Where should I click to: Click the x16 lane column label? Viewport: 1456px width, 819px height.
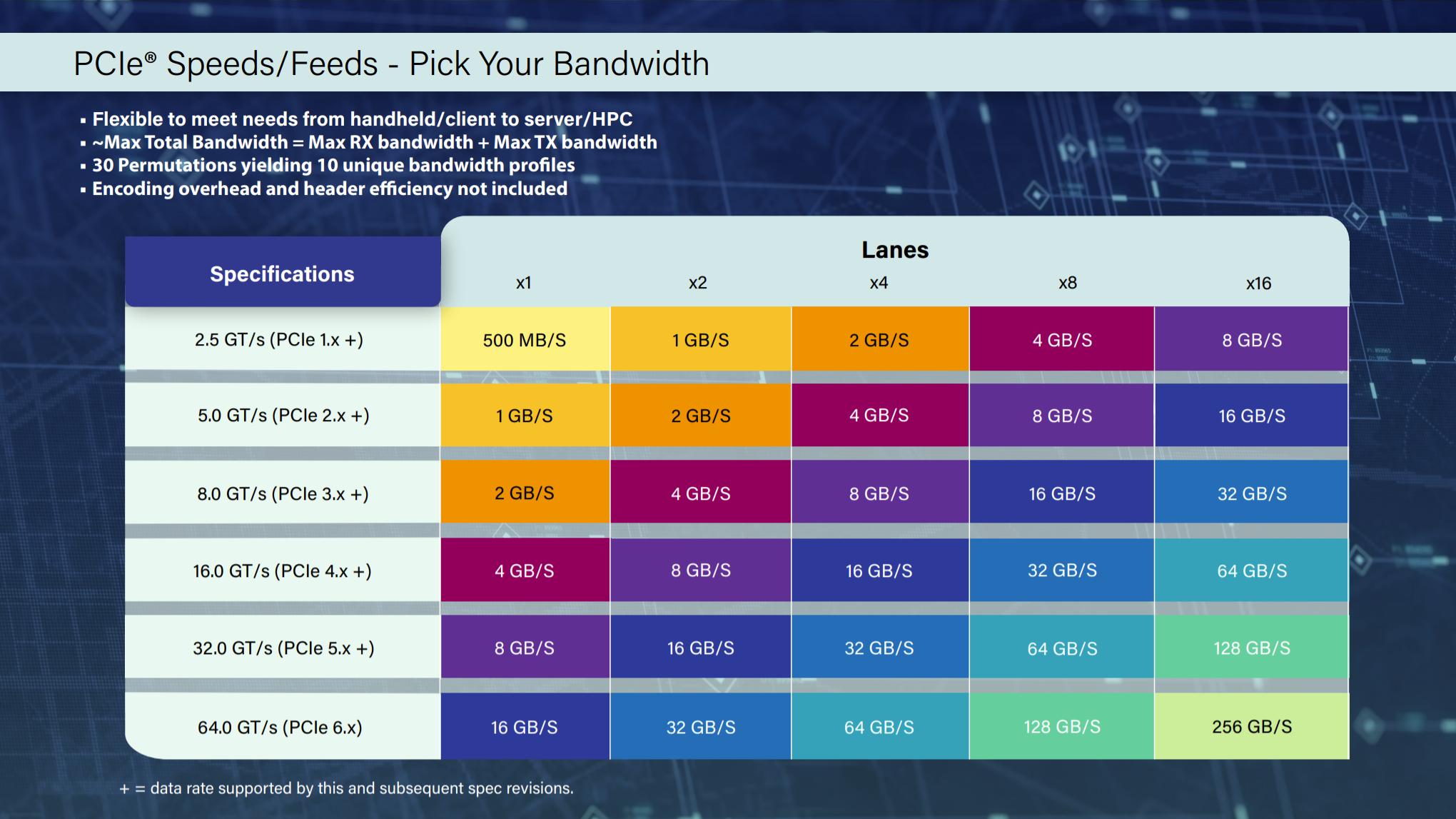(x=1258, y=283)
